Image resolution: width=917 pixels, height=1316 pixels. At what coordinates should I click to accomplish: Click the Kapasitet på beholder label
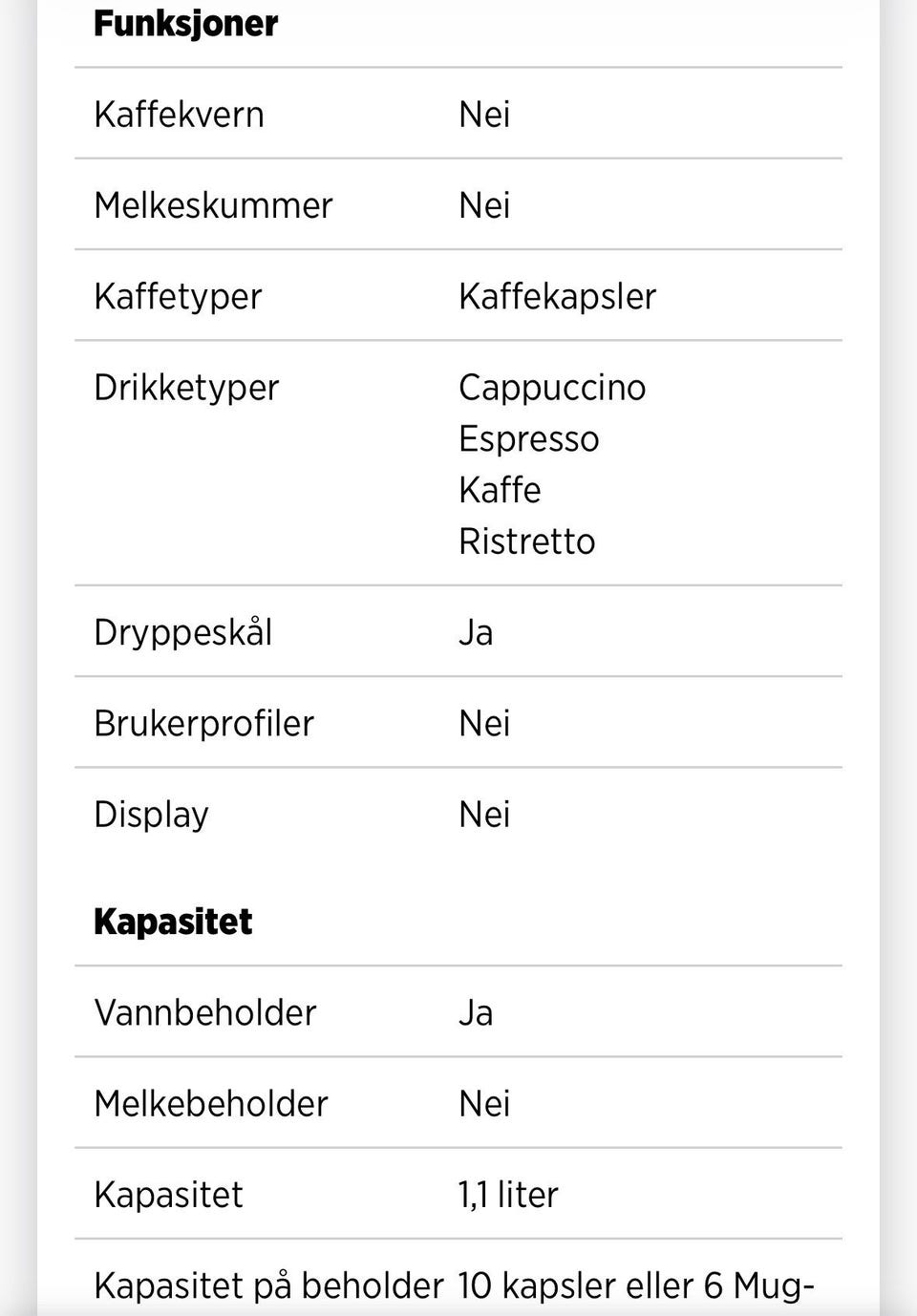pos(268,1285)
